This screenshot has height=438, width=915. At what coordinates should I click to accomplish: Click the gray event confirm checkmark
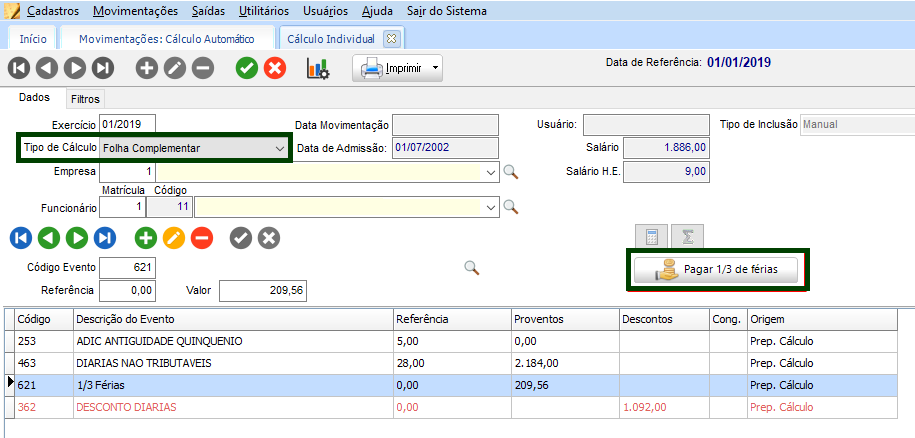[x=241, y=238]
